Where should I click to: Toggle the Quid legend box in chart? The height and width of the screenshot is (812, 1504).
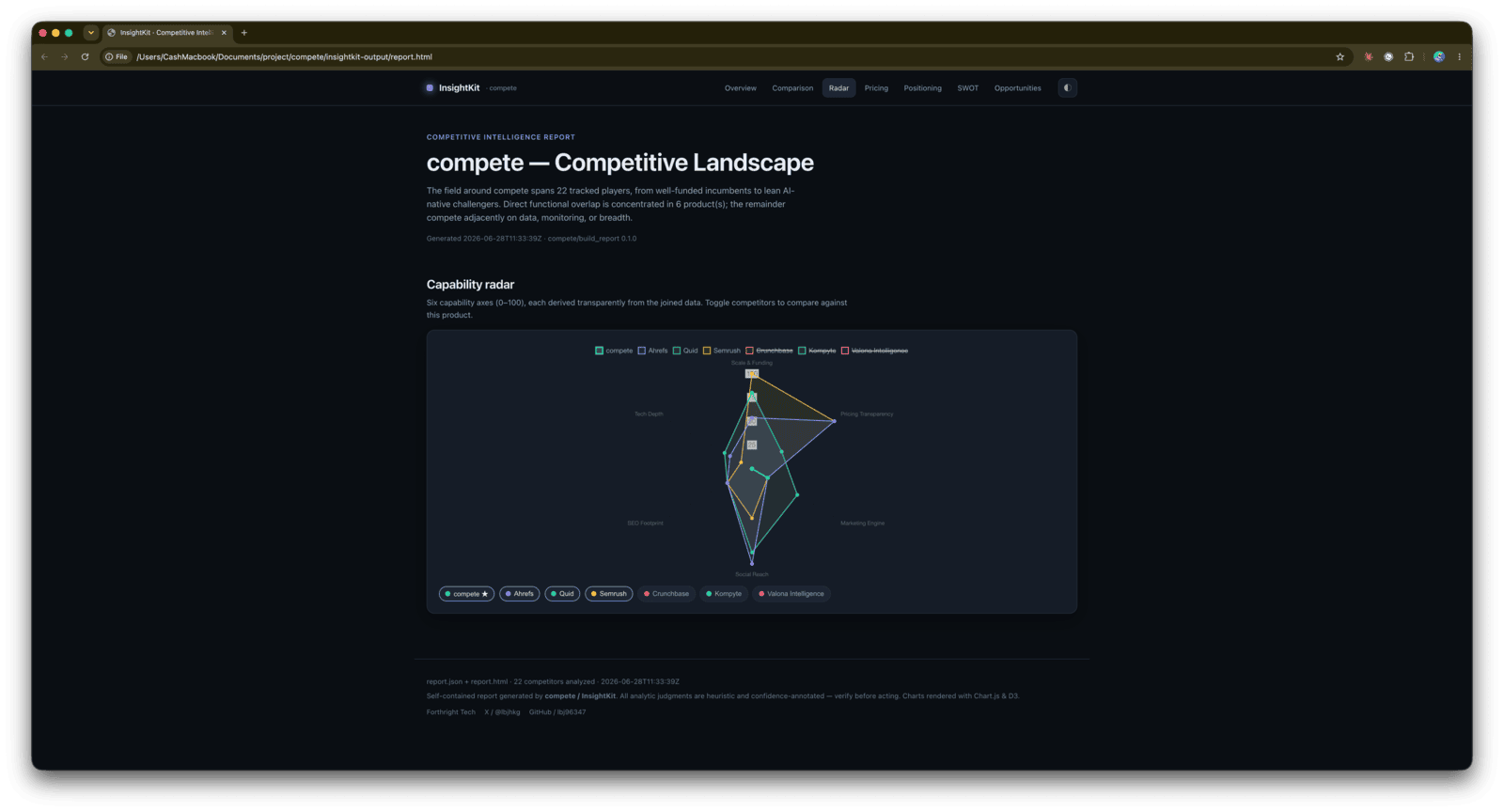coord(677,351)
